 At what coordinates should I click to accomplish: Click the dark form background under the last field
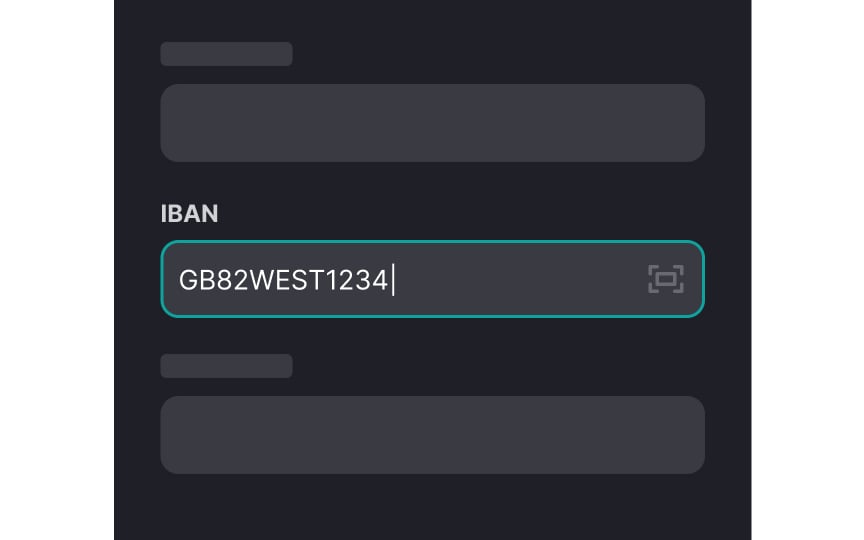(433, 507)
